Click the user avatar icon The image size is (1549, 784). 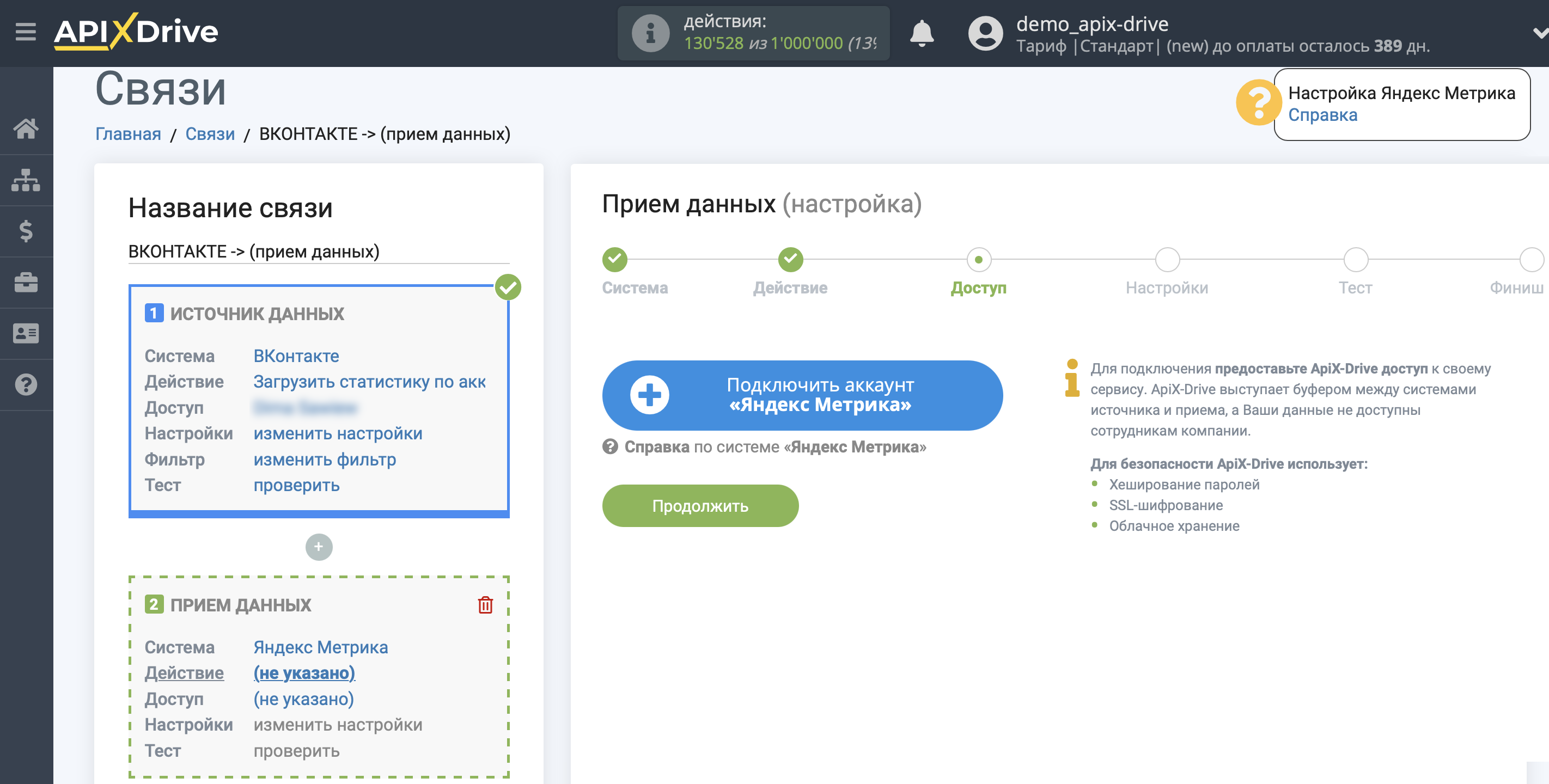coord(986,34)
